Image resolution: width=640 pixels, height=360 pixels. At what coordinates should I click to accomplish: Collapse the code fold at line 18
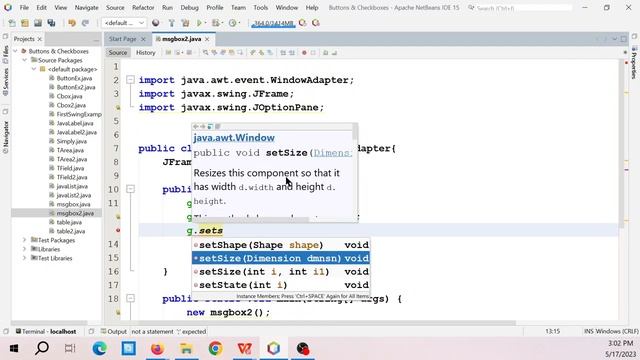(130, 298)
